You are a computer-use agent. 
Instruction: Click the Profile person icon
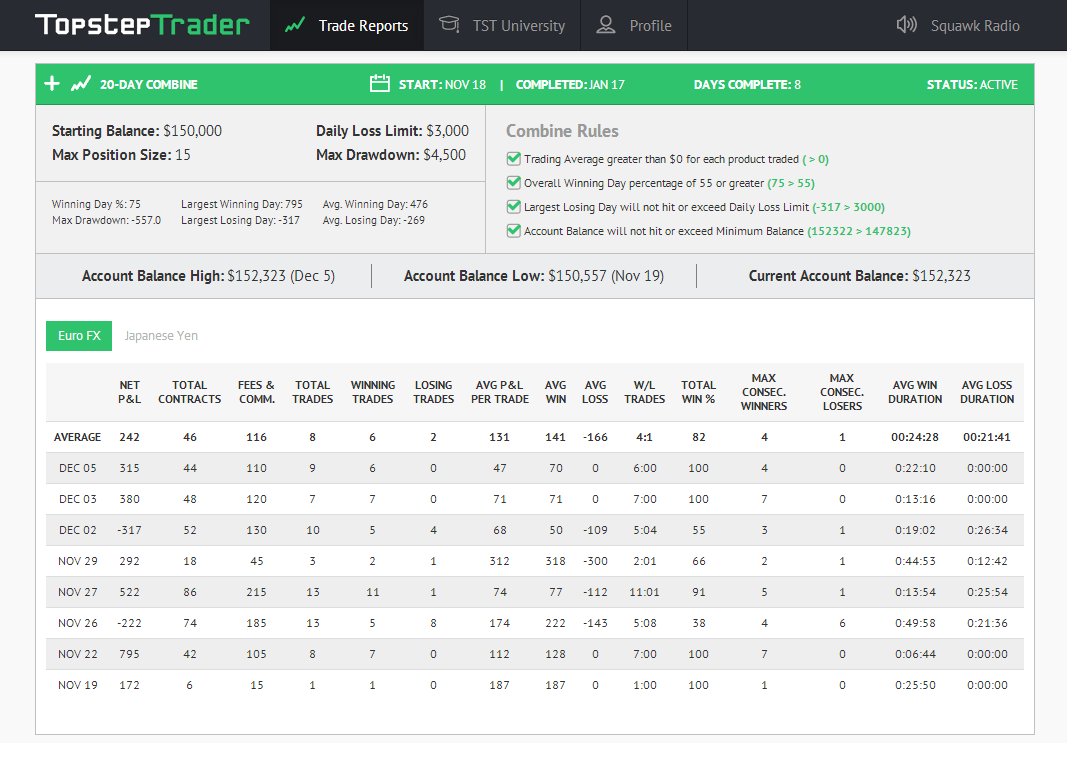click(x=606, y=25)
